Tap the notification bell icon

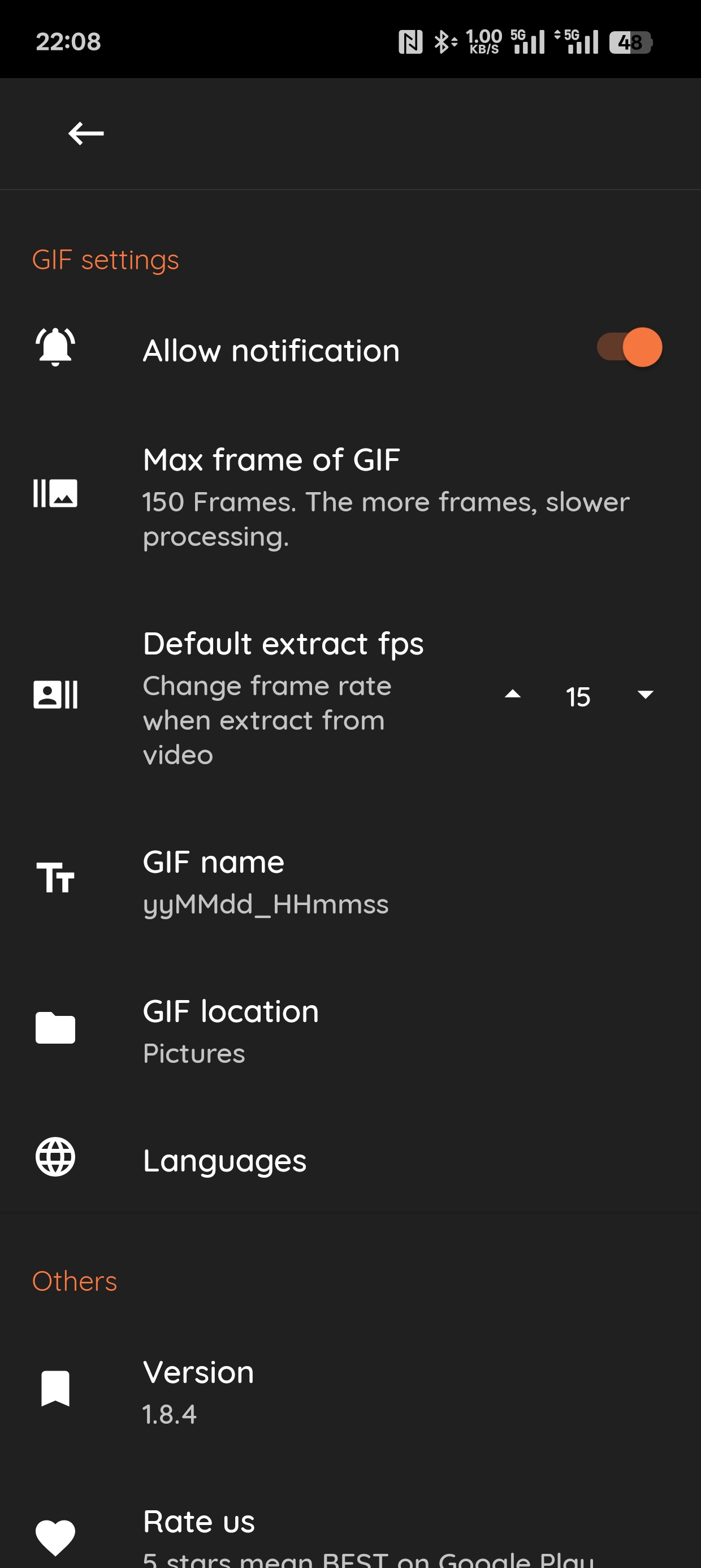tap(55, 347)
